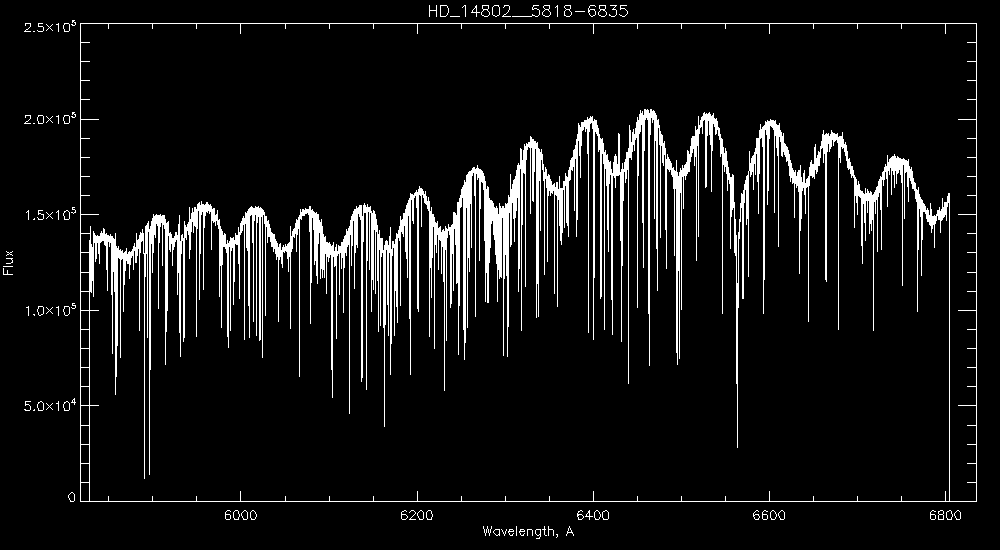Click the 0 y-axis tick label
The height and width of the screenshot is (550, 1000).
click(x=72, y=498)
